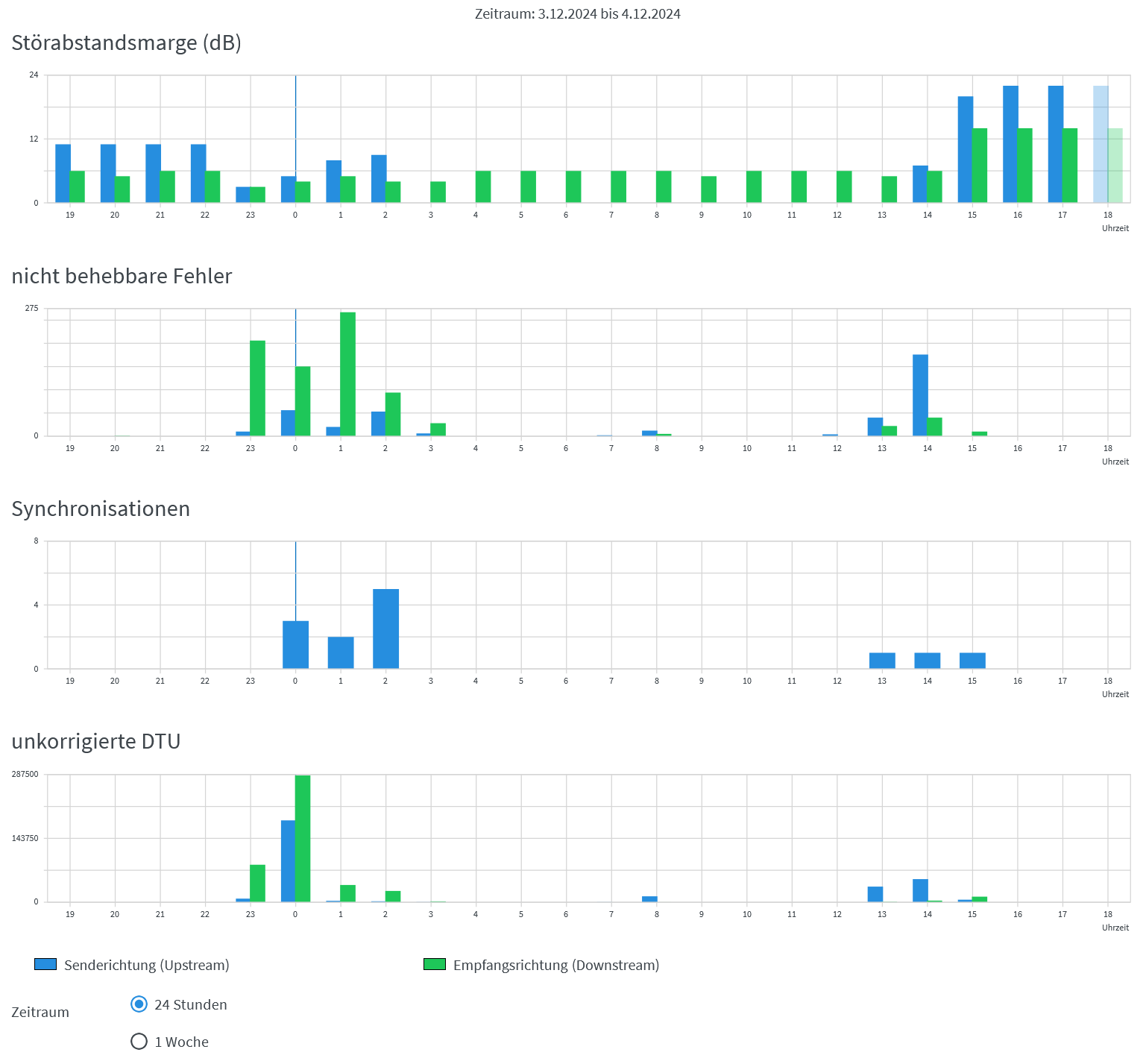Click blue hour 19 bar in Störabstandsmarge chart
The width and height of the screenshot is (1146, 1064).
[x=63, y=173]
